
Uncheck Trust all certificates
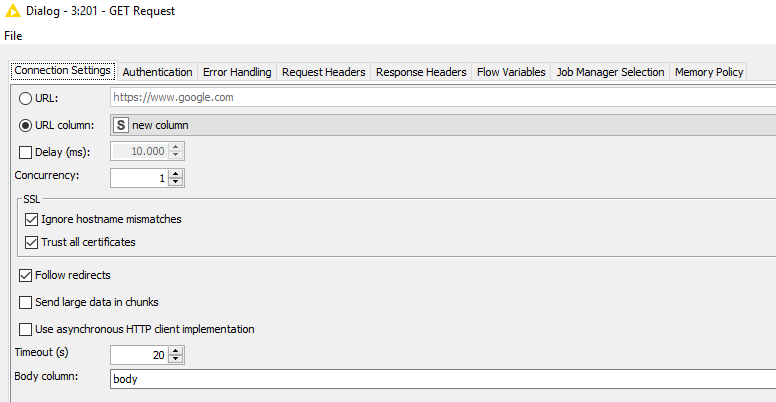click(x=31, y=242)
